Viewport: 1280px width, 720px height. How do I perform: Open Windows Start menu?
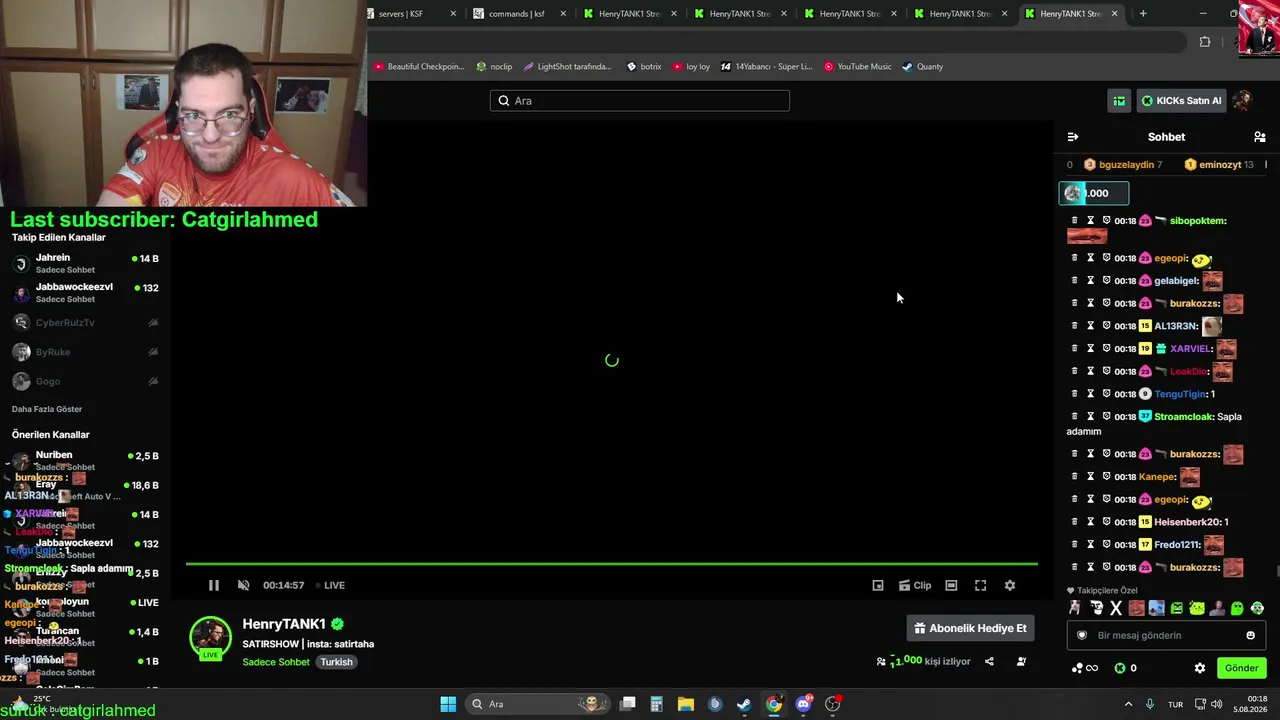click(x=448, y=704)
